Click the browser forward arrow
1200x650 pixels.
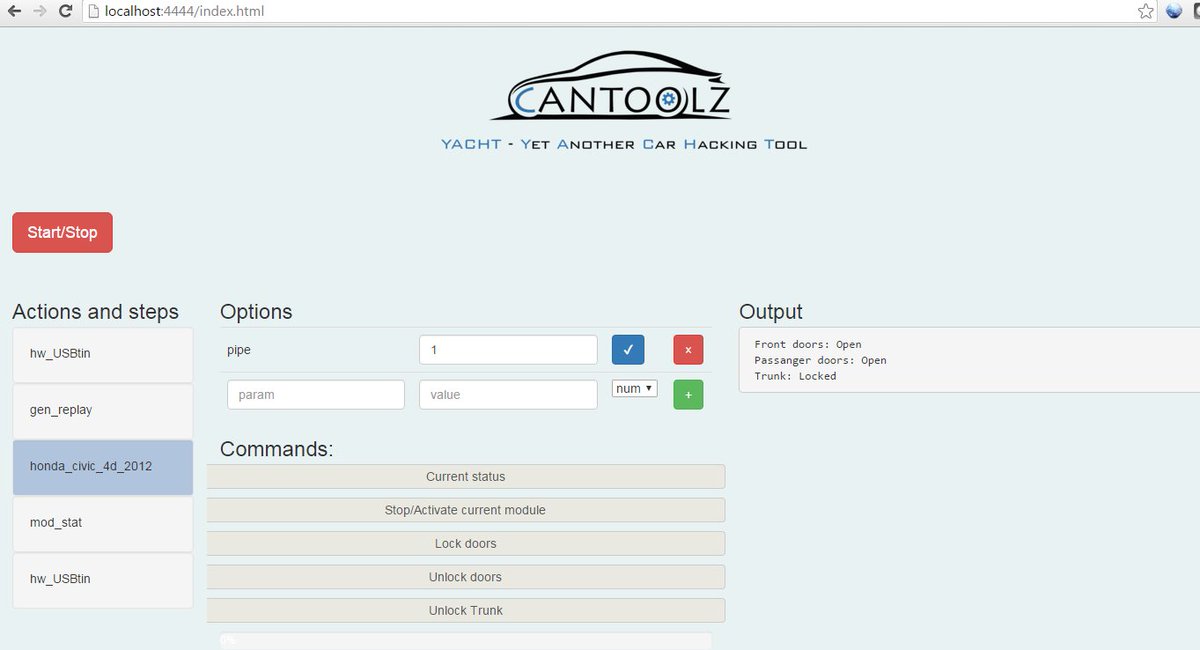40,11
